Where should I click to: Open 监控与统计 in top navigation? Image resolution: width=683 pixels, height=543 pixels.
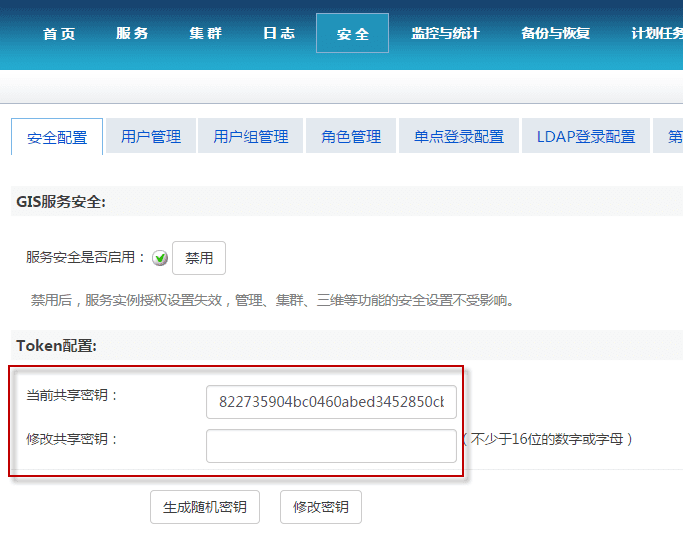tap(445, 33)
